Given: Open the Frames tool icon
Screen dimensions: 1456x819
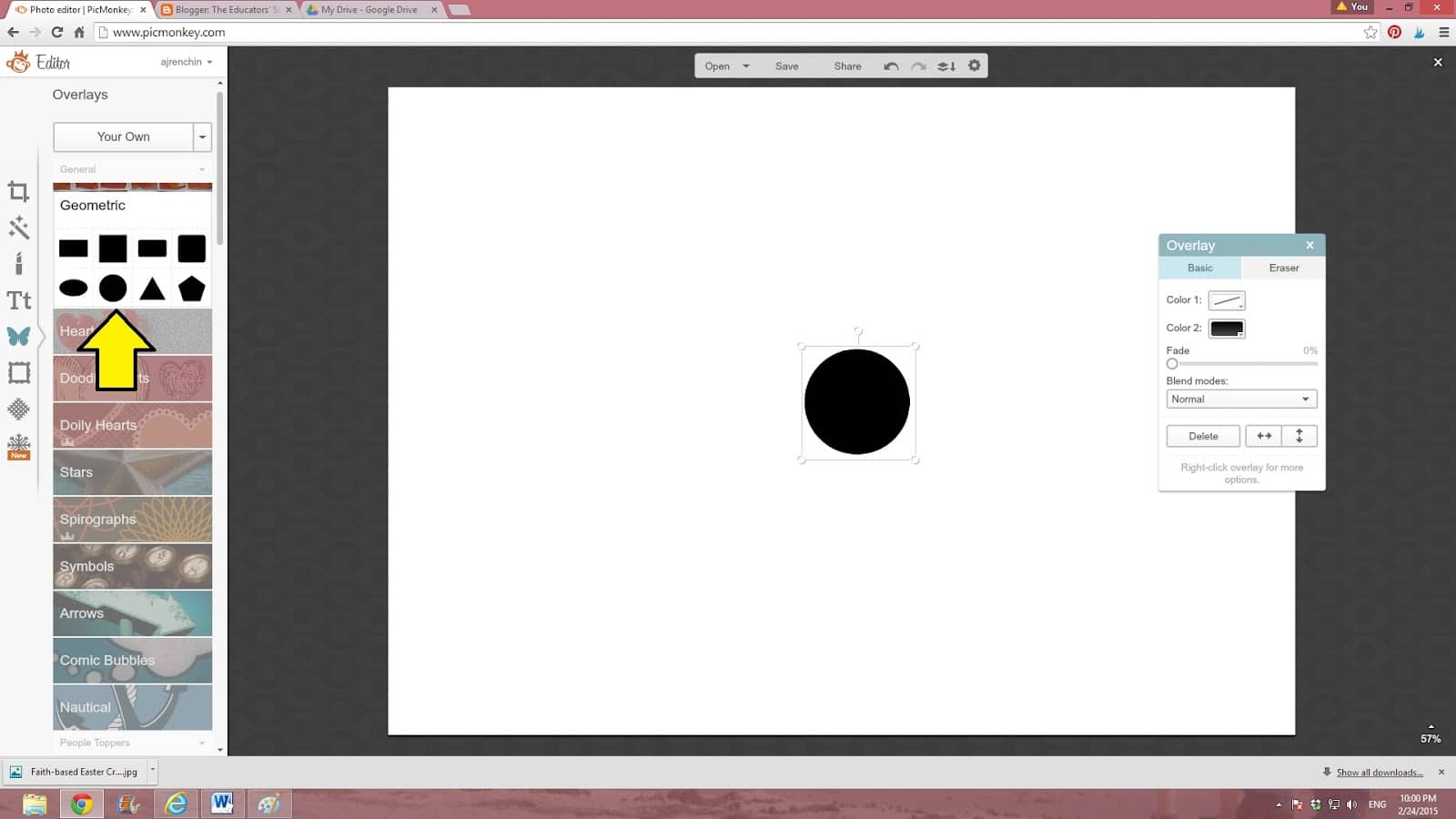Looking at the screenshot, I should coord(18,373).
